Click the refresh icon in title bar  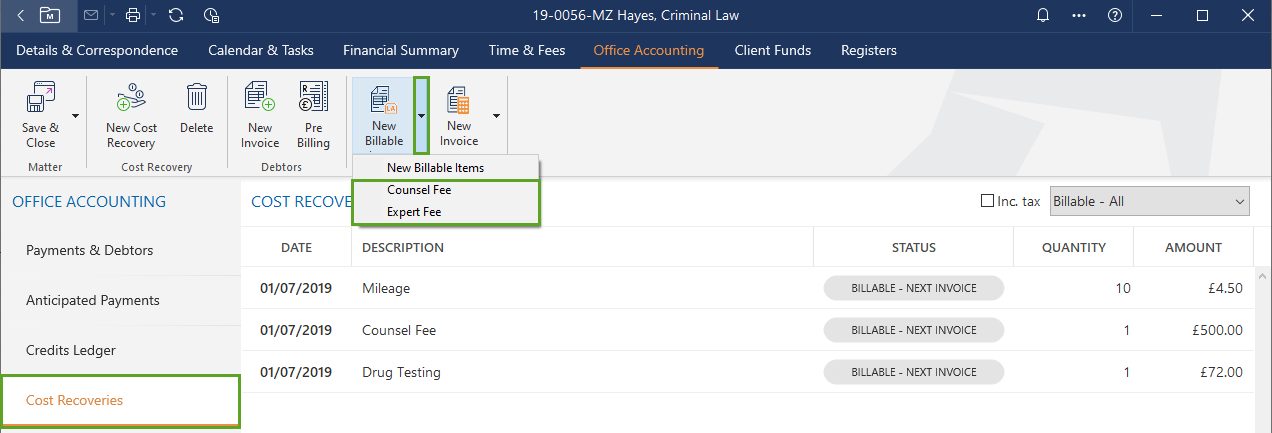(x=176, y=15)
